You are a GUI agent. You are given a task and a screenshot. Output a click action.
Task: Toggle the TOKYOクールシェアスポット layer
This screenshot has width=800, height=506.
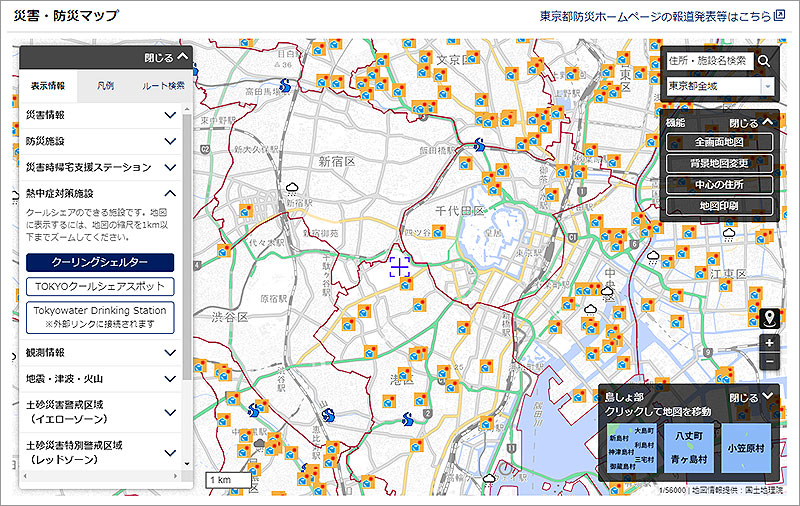coord(100,287)
